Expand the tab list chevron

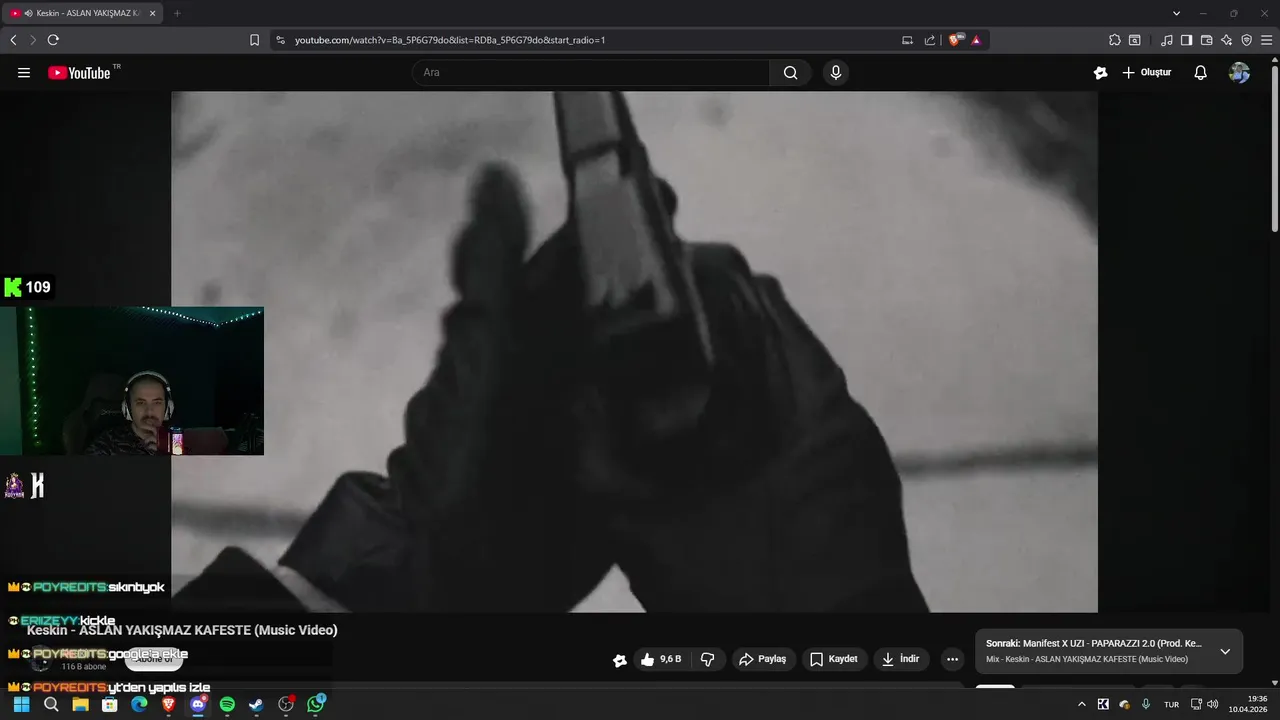click(x=1177, y=13)
